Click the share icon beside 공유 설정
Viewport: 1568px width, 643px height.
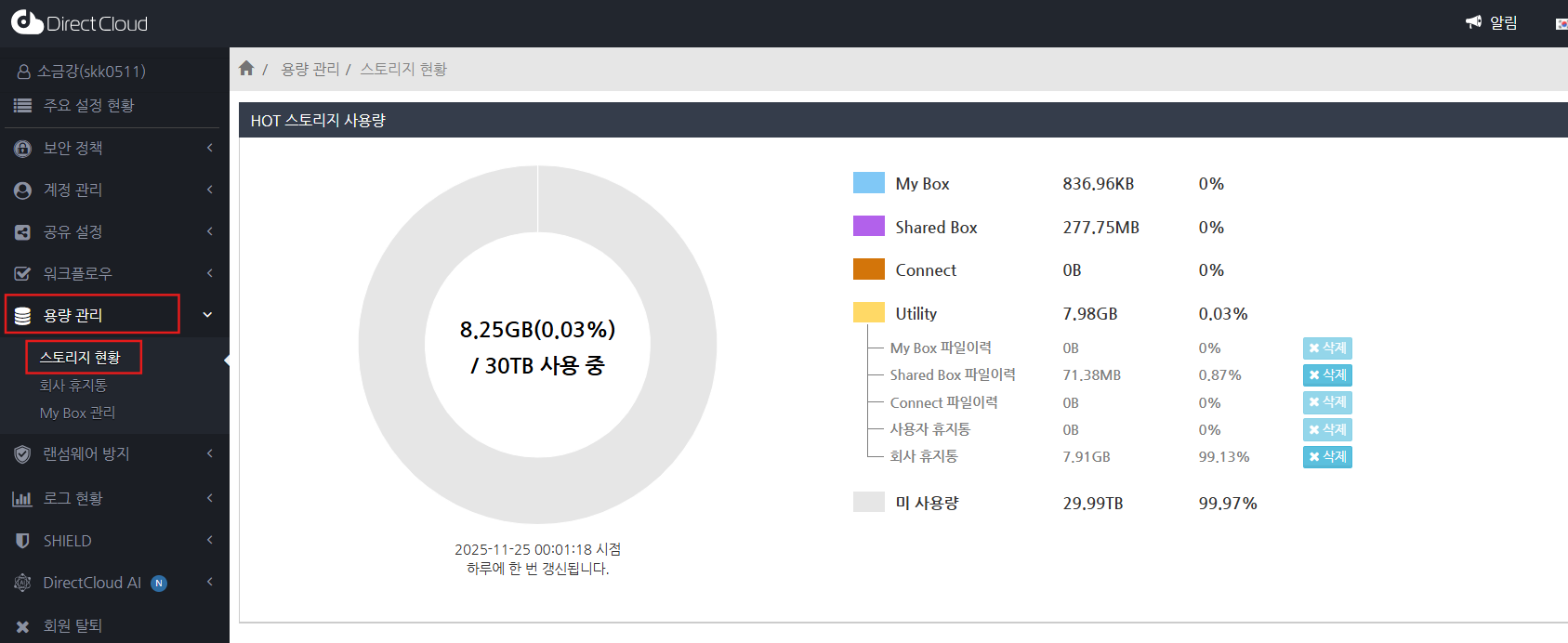tap(23, 232)
